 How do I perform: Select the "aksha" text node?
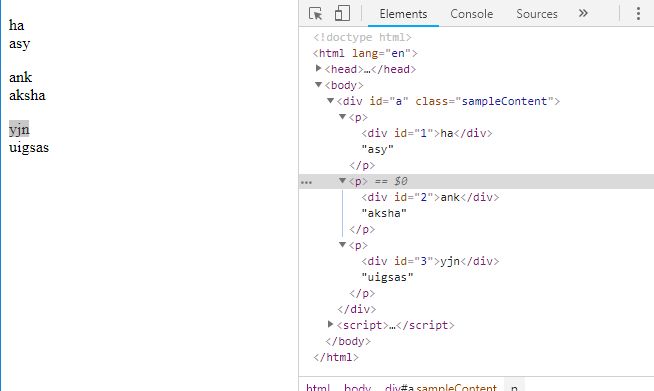point(384,213)
